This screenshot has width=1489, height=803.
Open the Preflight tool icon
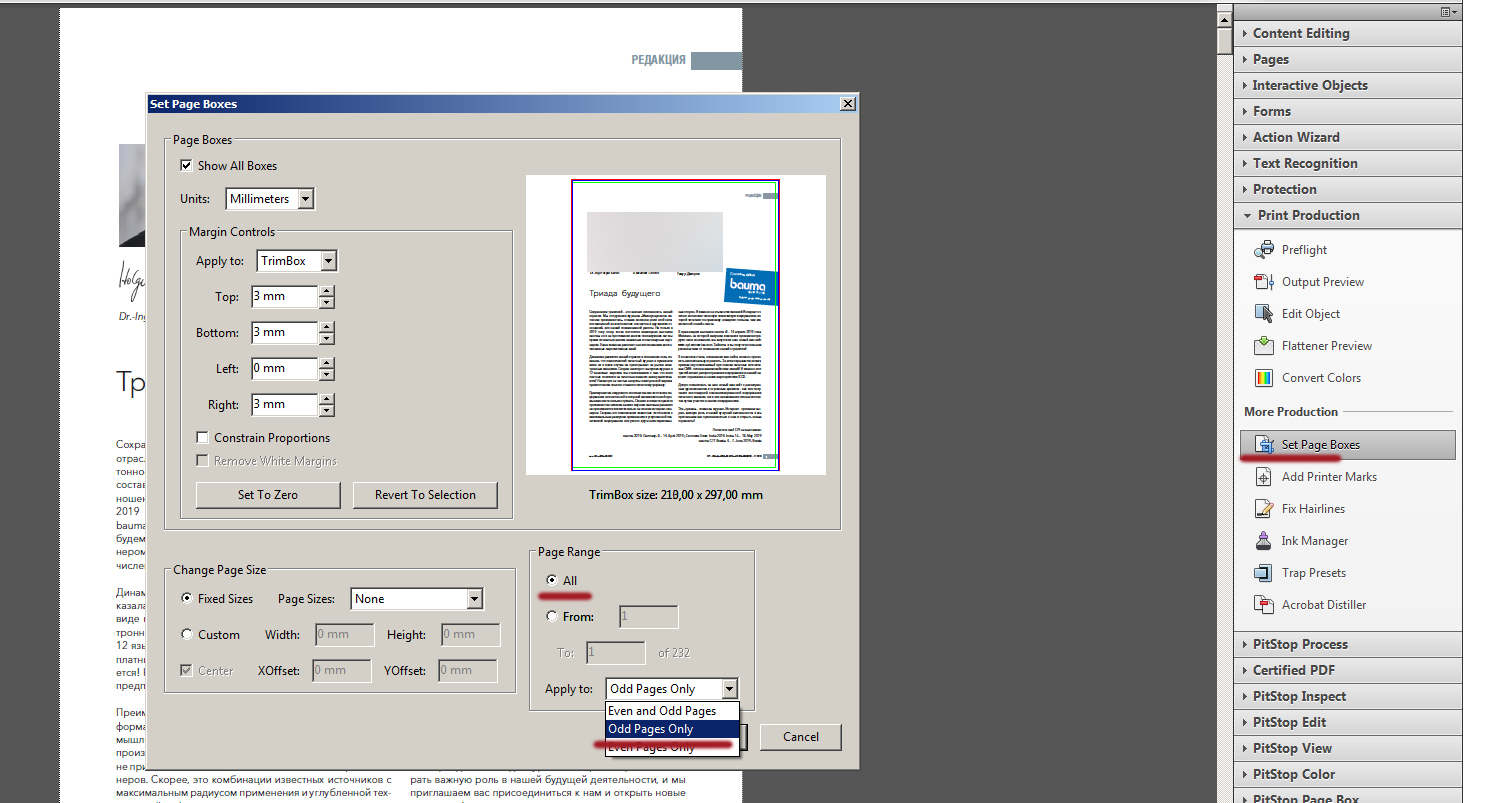[x=1263, y=250]
